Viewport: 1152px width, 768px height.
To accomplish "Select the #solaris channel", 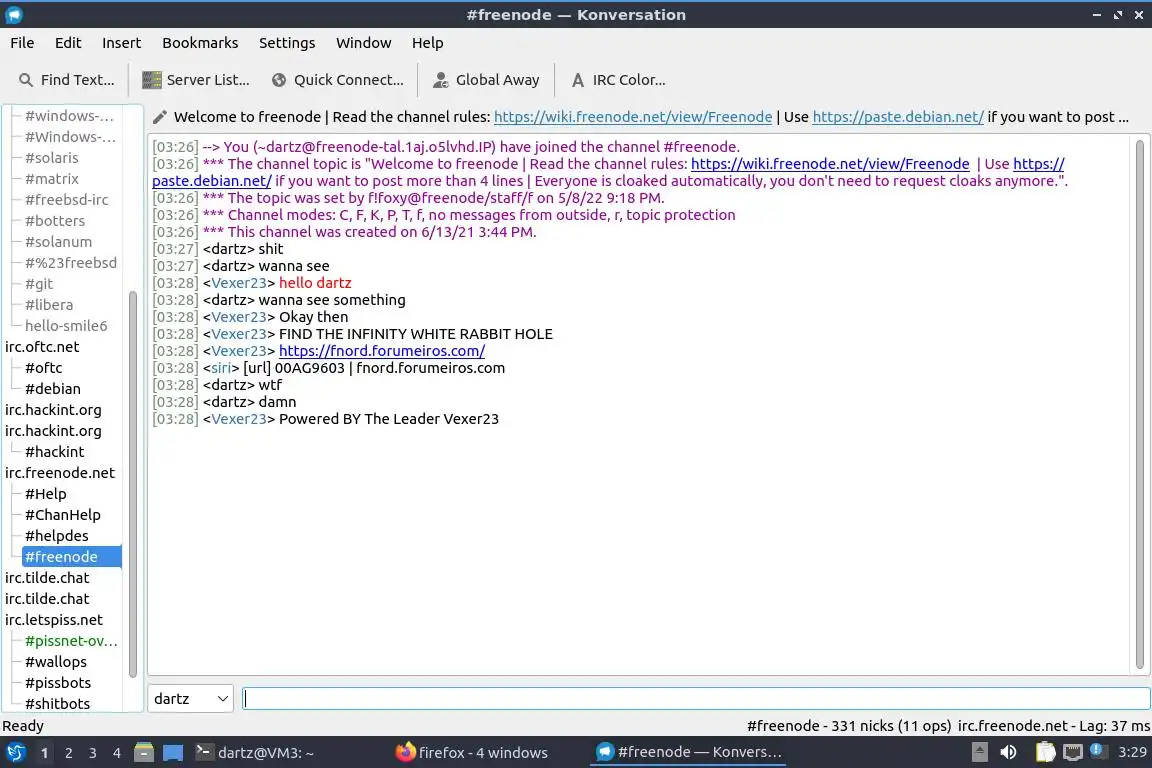I will 51,158.
